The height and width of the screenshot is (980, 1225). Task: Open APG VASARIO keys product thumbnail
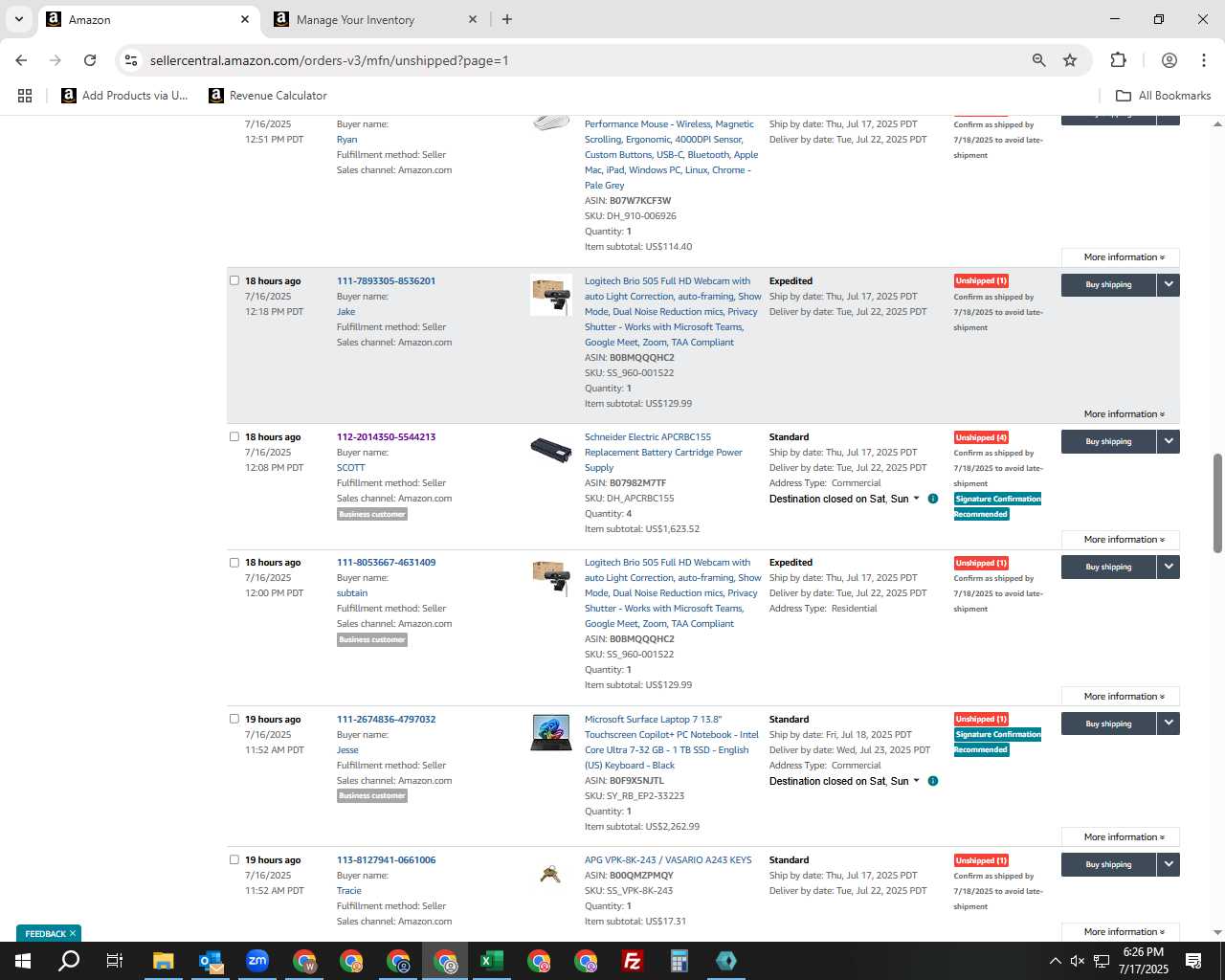(x=550, y=873)
